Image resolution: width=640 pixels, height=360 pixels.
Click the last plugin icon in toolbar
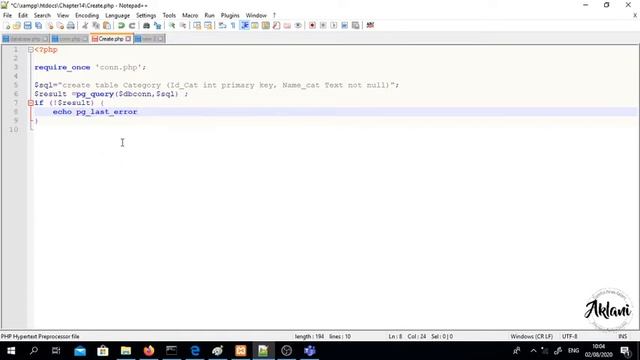pyautogui.click(x=370, y=26)
